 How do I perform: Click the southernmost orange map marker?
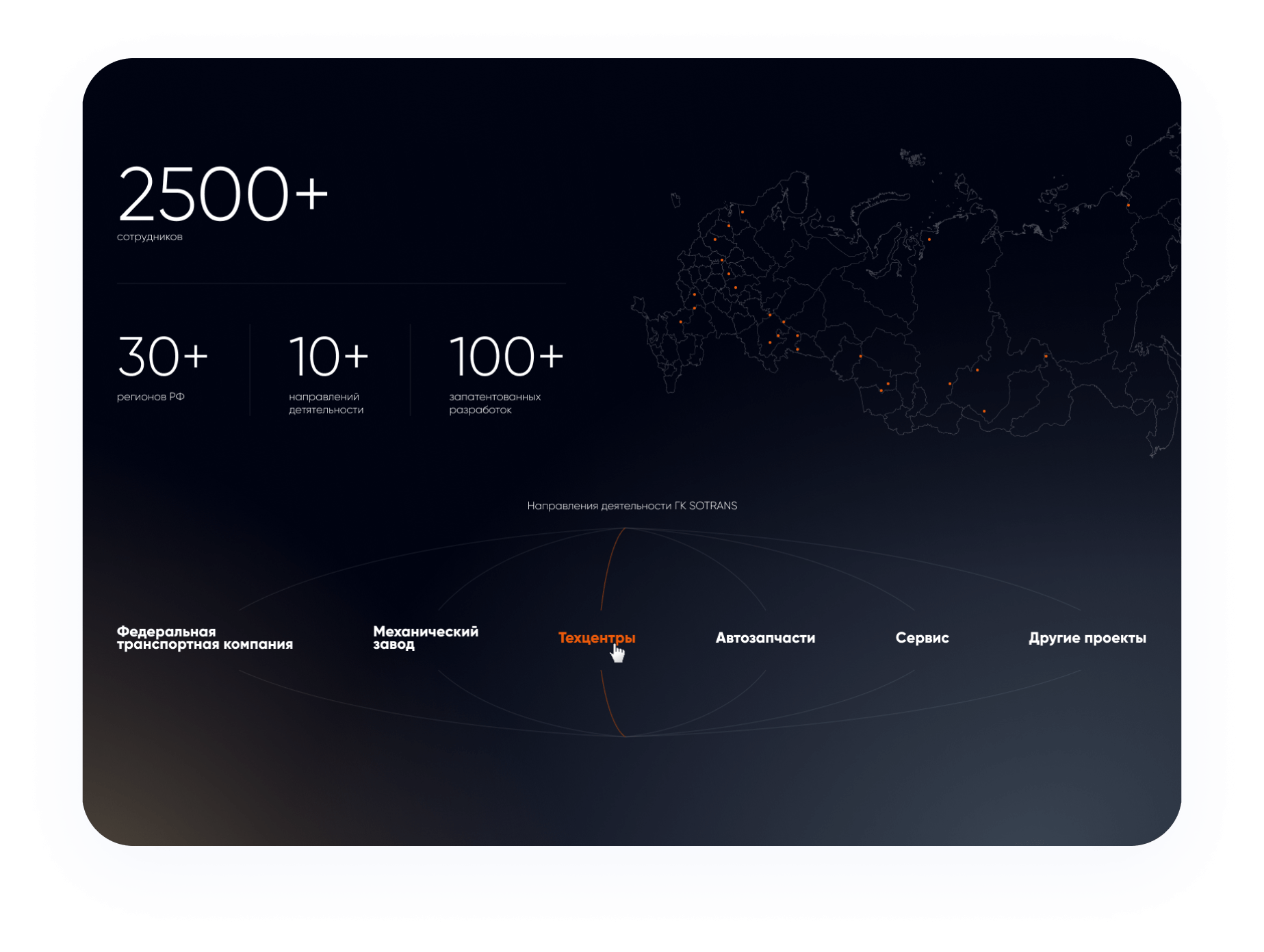pyautogui.click(x=984, y=411)
